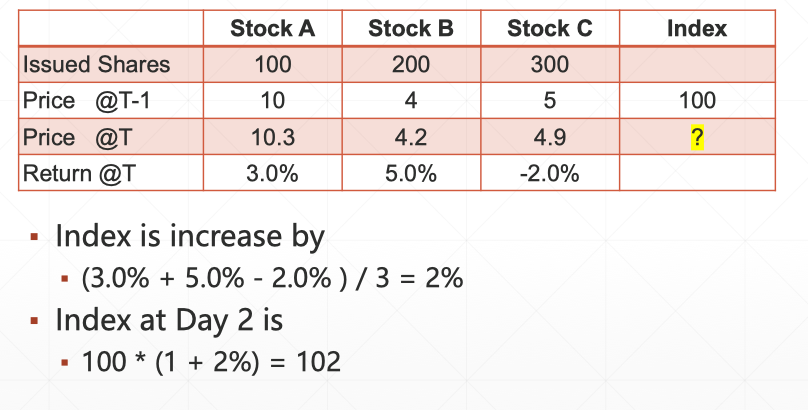
Task: Select the -2.0% return cell
Action: tap(550, 173)
